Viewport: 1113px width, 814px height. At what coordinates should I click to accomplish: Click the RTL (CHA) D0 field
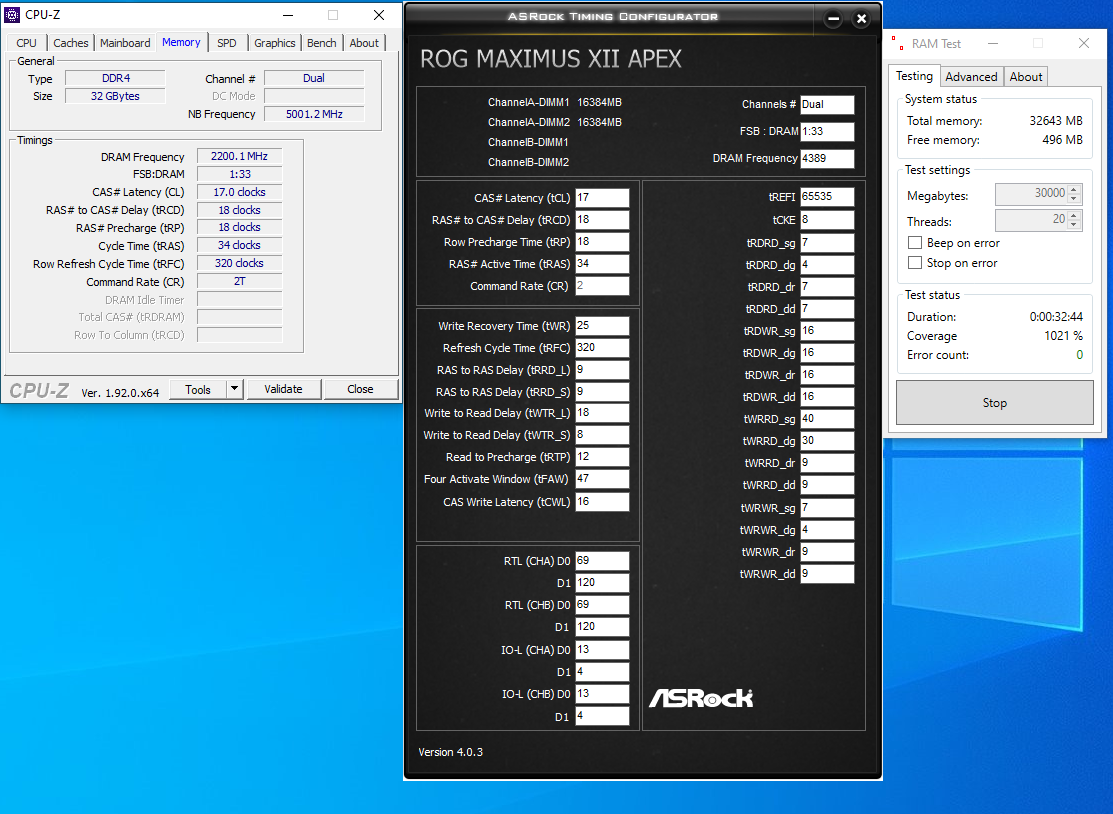coord(602,560)
